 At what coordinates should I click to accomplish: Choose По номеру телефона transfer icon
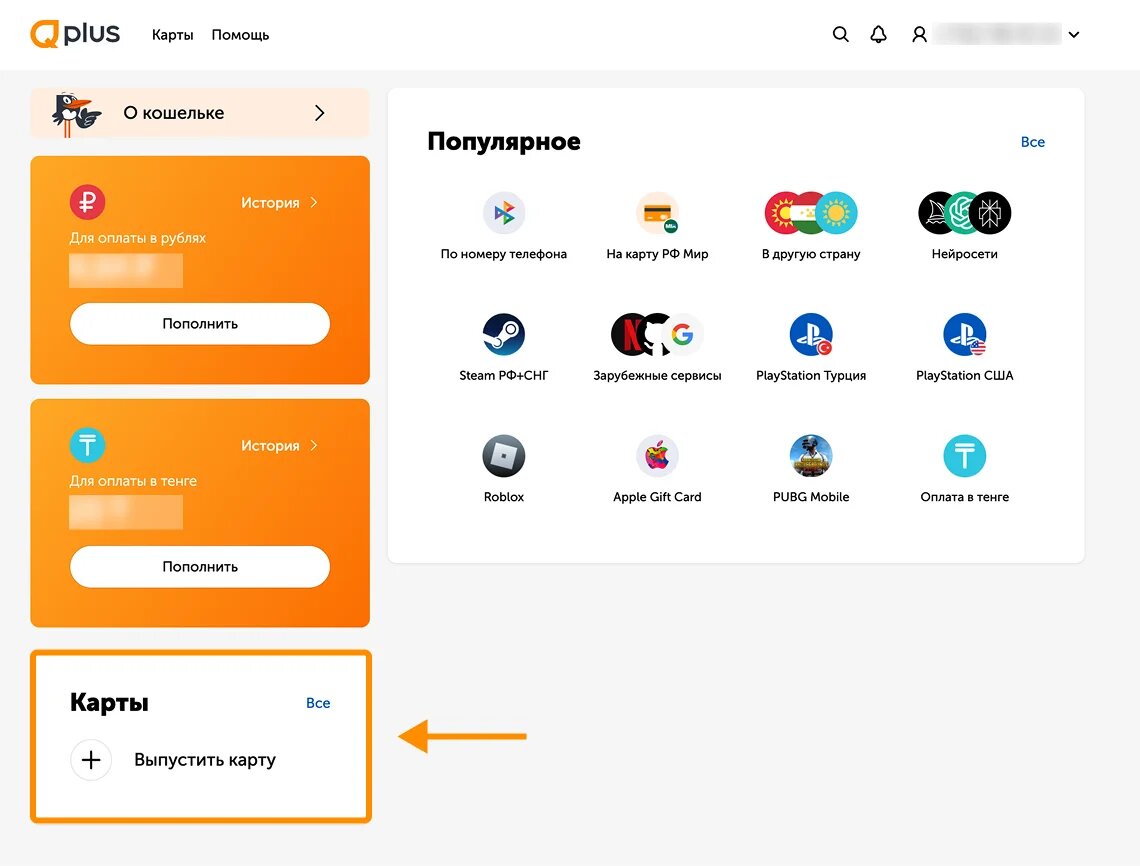[x=504, y=213]
